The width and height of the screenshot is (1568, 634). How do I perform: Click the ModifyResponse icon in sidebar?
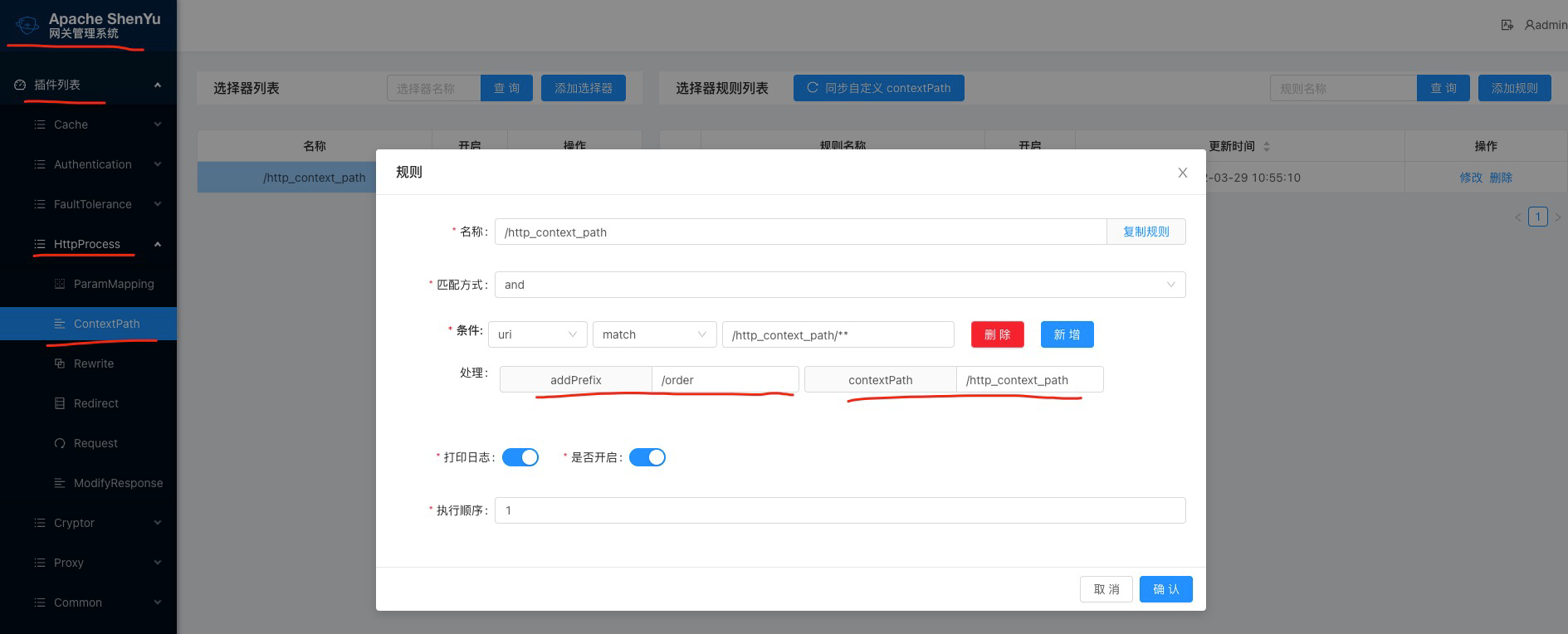pyautogui.click(x=60, y=483)
